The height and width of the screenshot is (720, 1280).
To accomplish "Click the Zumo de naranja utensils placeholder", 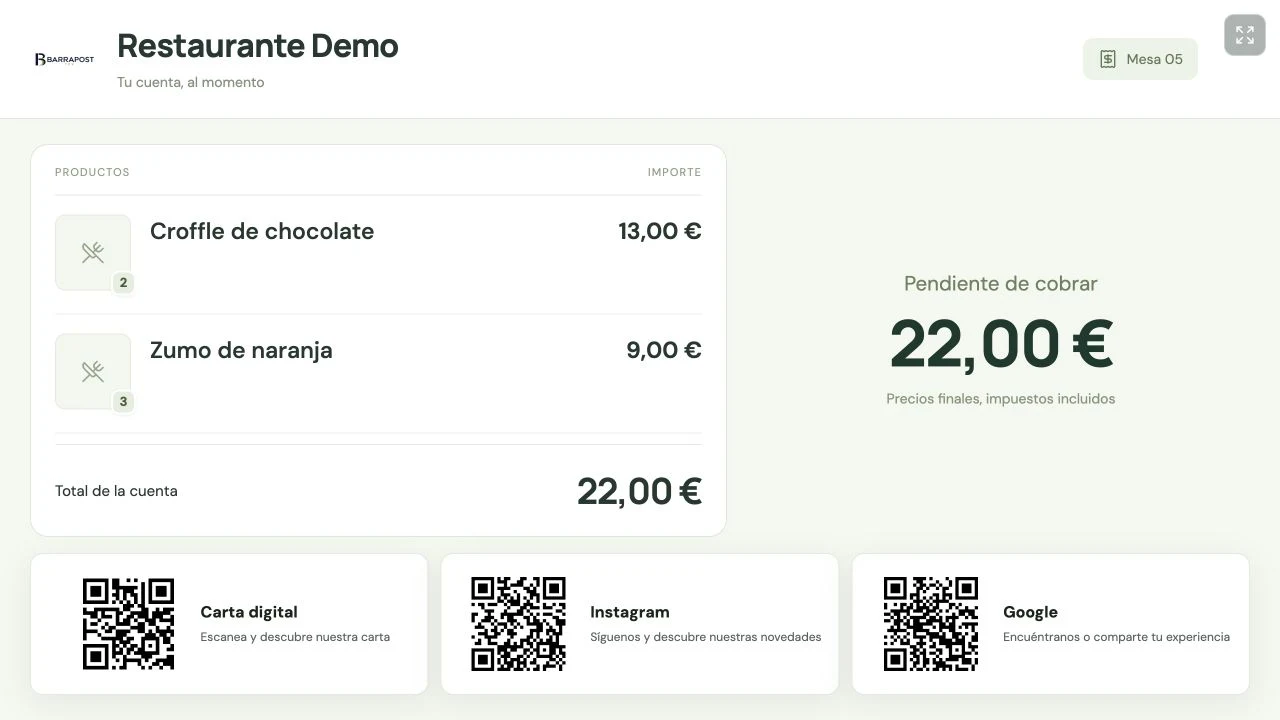I will (x=93, y=371).
